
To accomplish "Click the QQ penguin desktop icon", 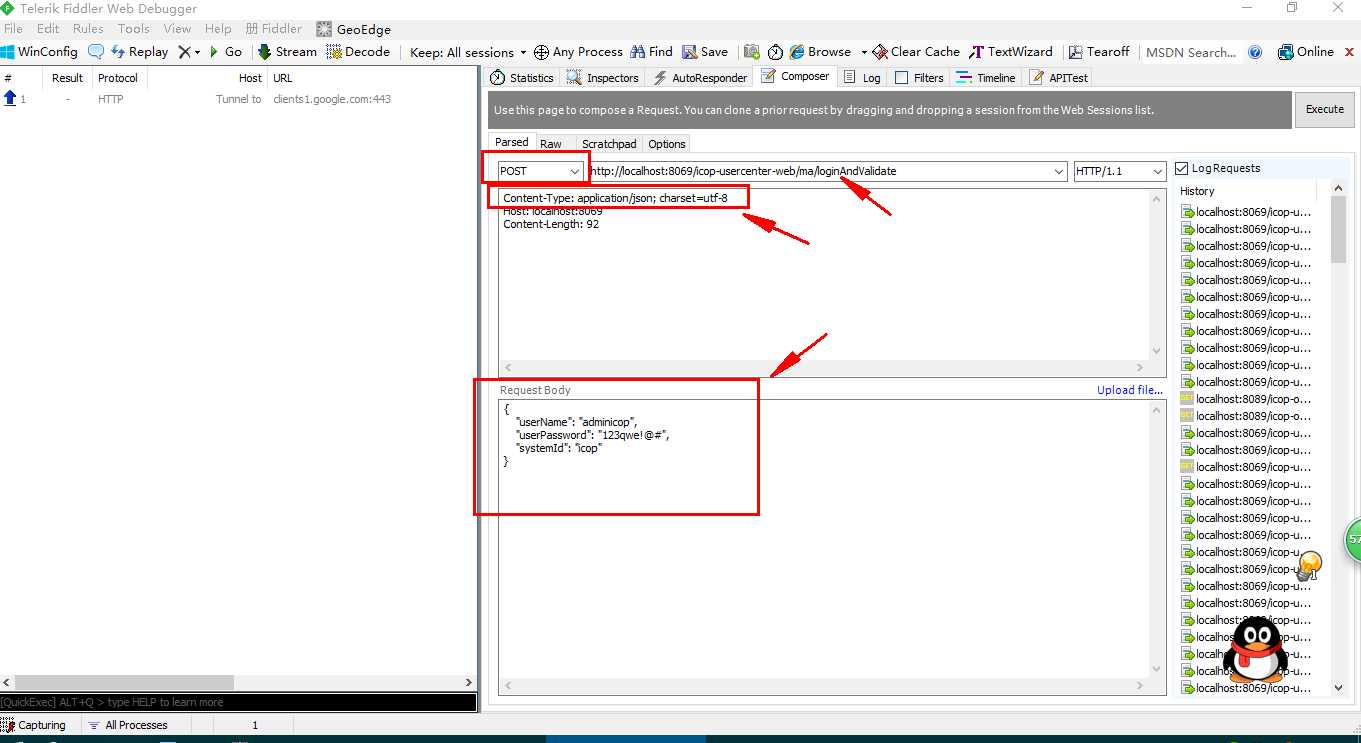I will point(1257,649).
